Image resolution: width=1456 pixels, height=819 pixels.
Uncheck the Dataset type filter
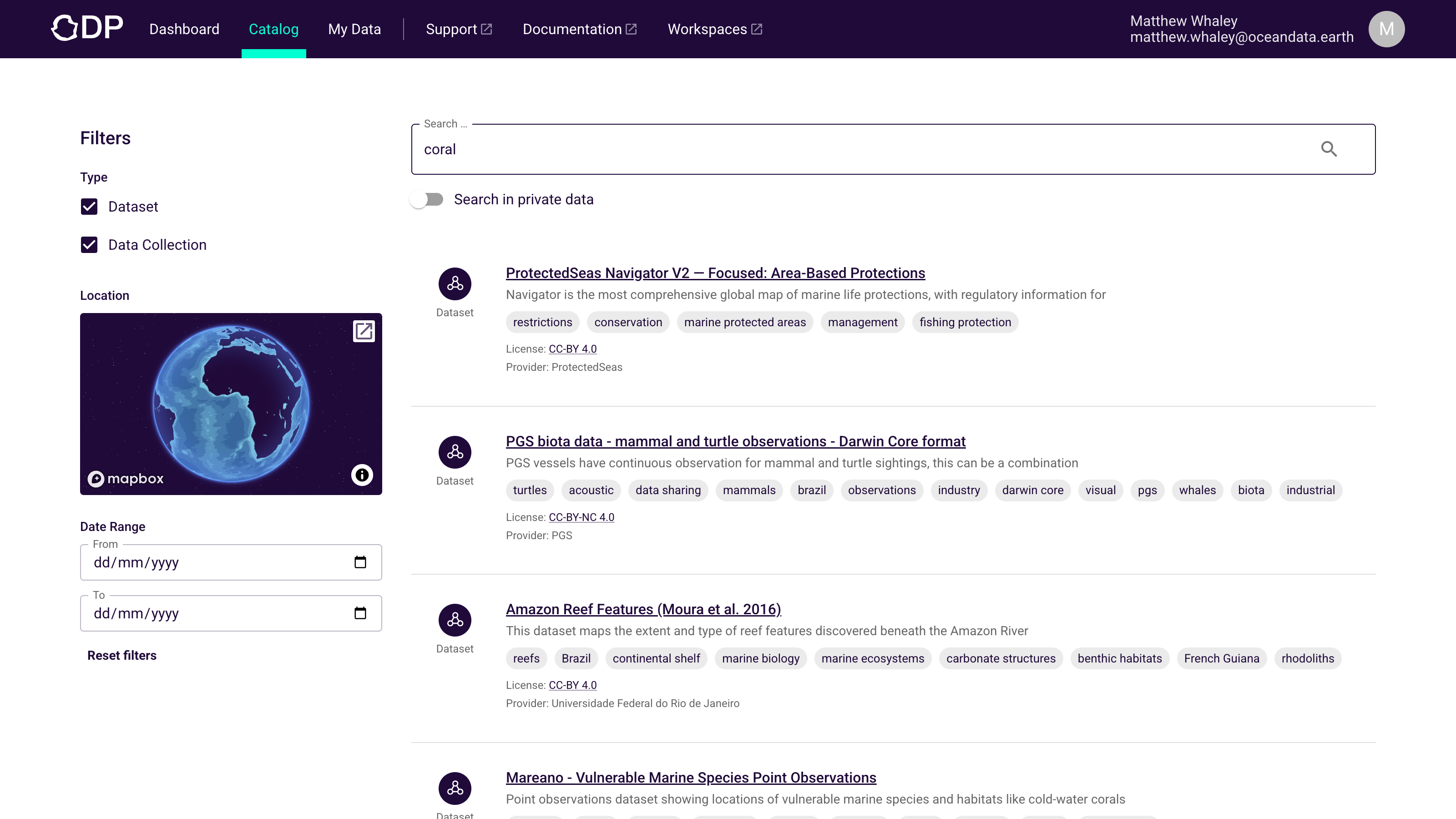[x=89, y=206]
